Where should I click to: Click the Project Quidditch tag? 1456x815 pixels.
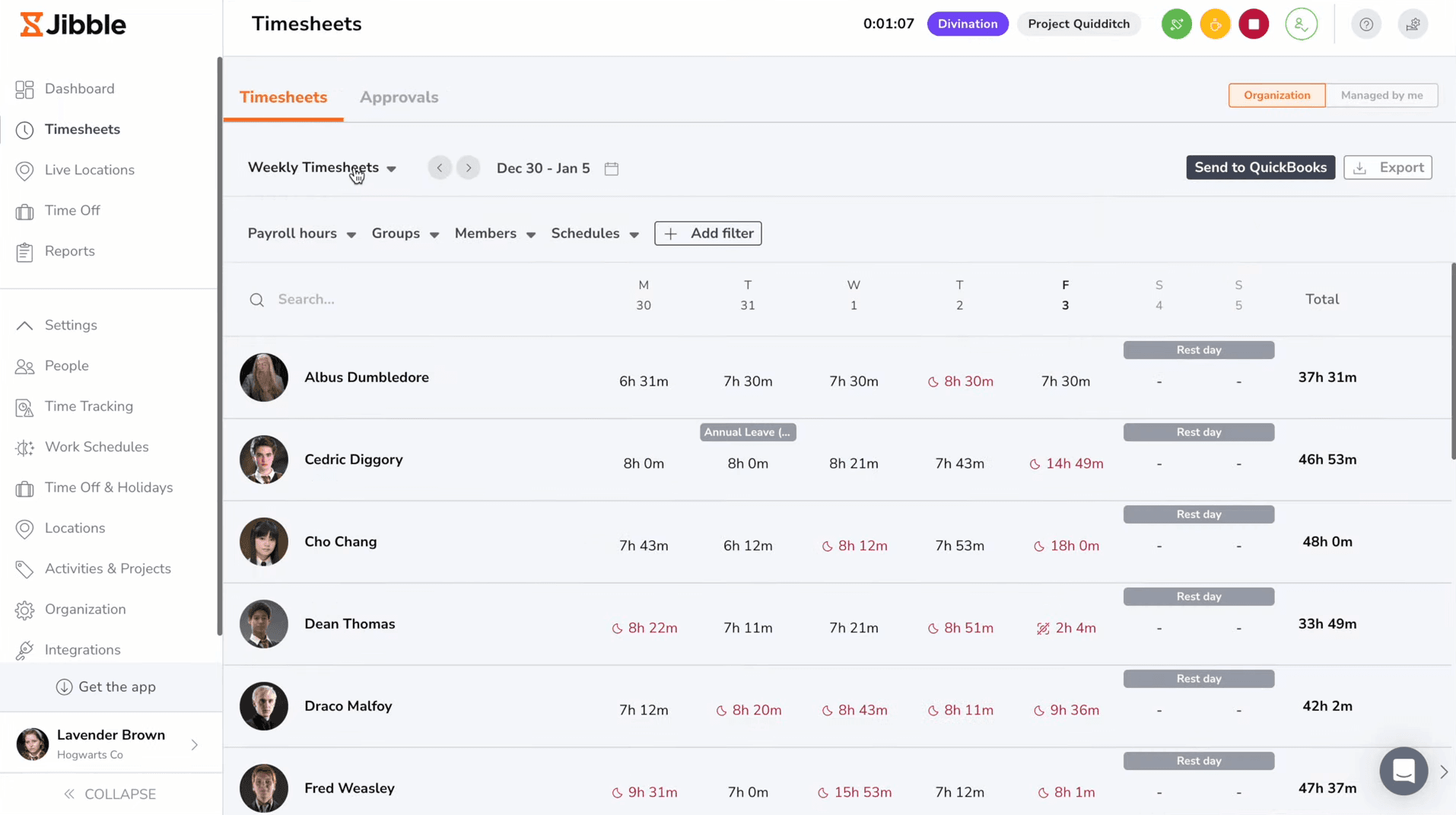[1078, 24]
